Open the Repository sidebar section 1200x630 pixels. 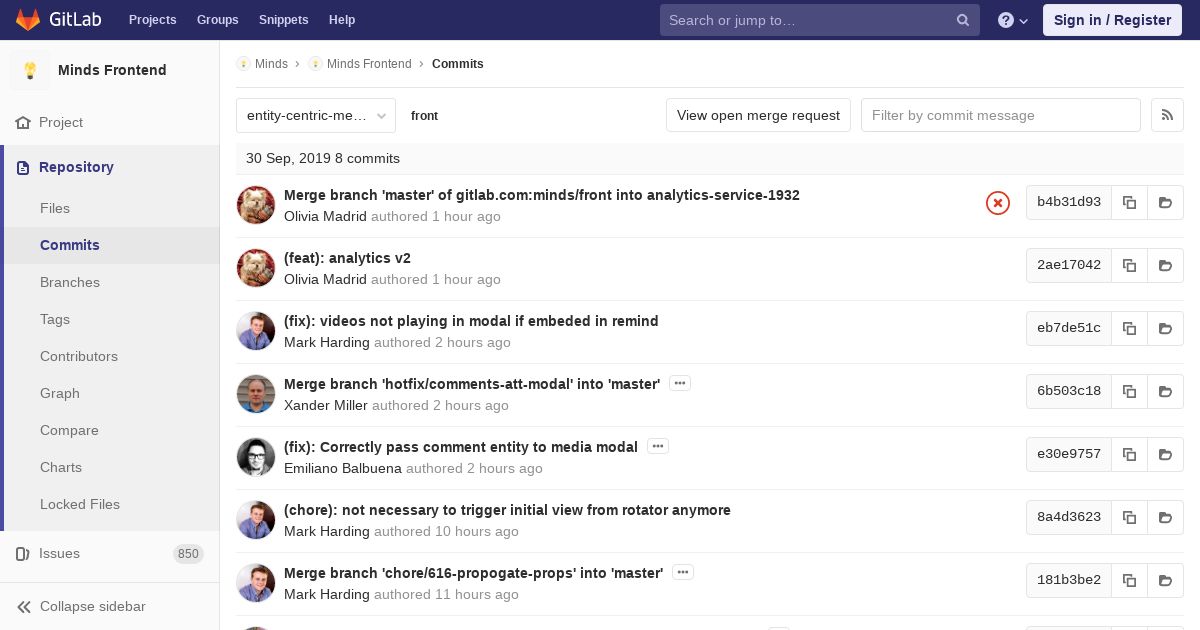[110, 167]
